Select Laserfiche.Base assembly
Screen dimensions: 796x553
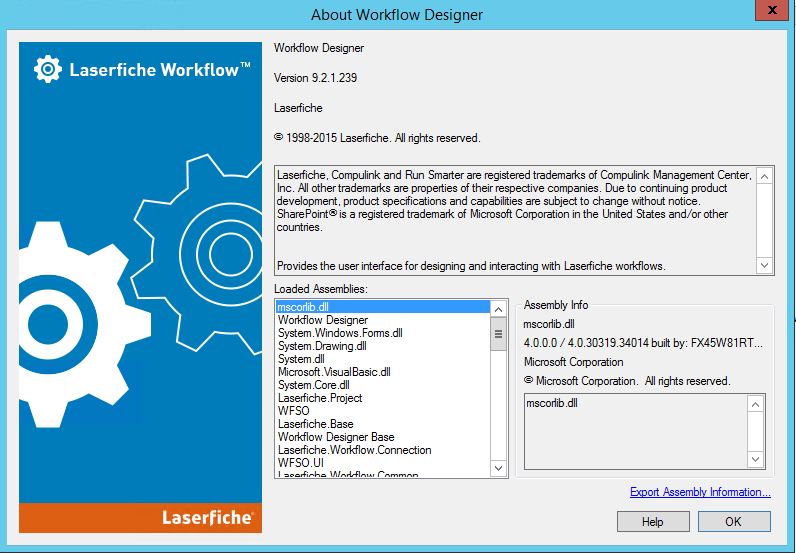(383, 424)
